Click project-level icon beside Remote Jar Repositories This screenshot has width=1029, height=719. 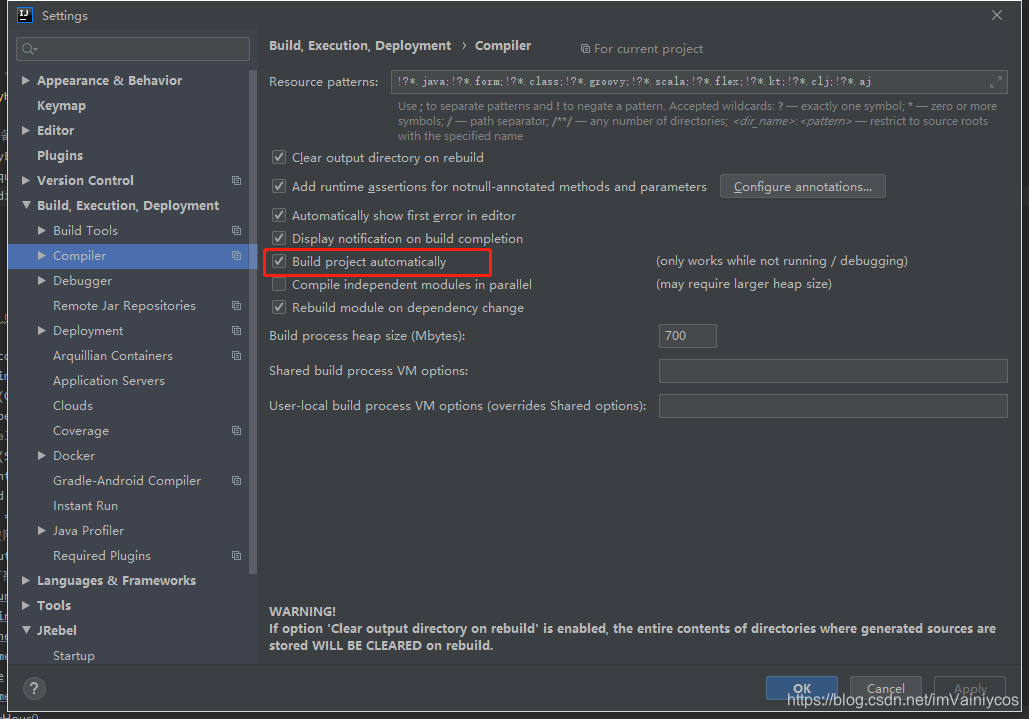[236, 306]
